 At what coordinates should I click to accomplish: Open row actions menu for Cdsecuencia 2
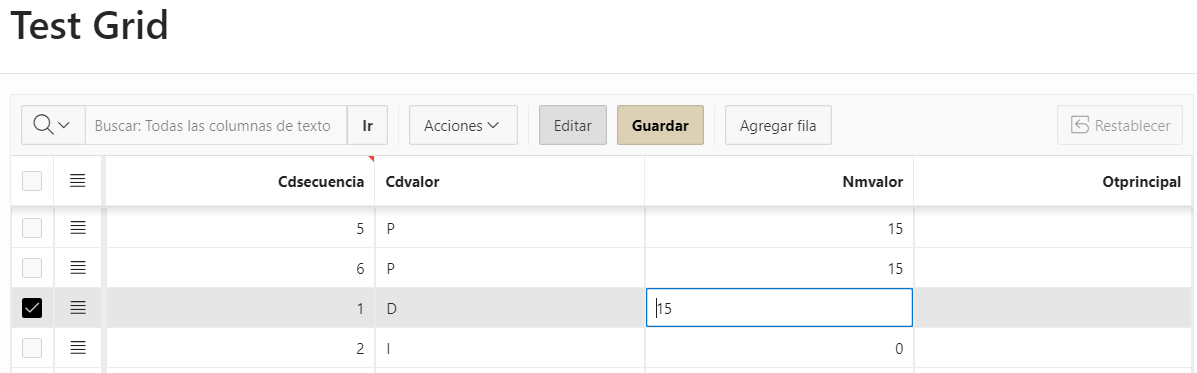point(77,348)
